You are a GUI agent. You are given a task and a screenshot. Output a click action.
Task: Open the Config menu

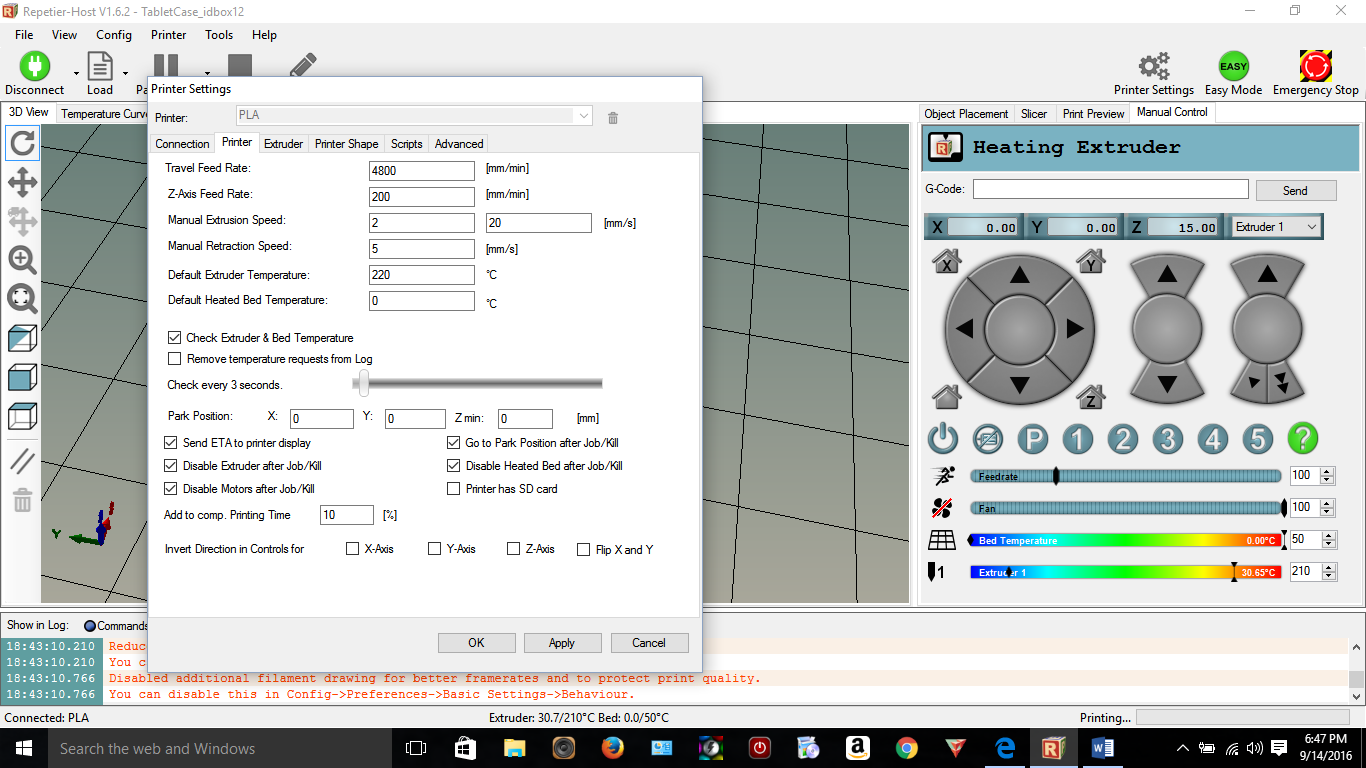(x=114, y=34)
